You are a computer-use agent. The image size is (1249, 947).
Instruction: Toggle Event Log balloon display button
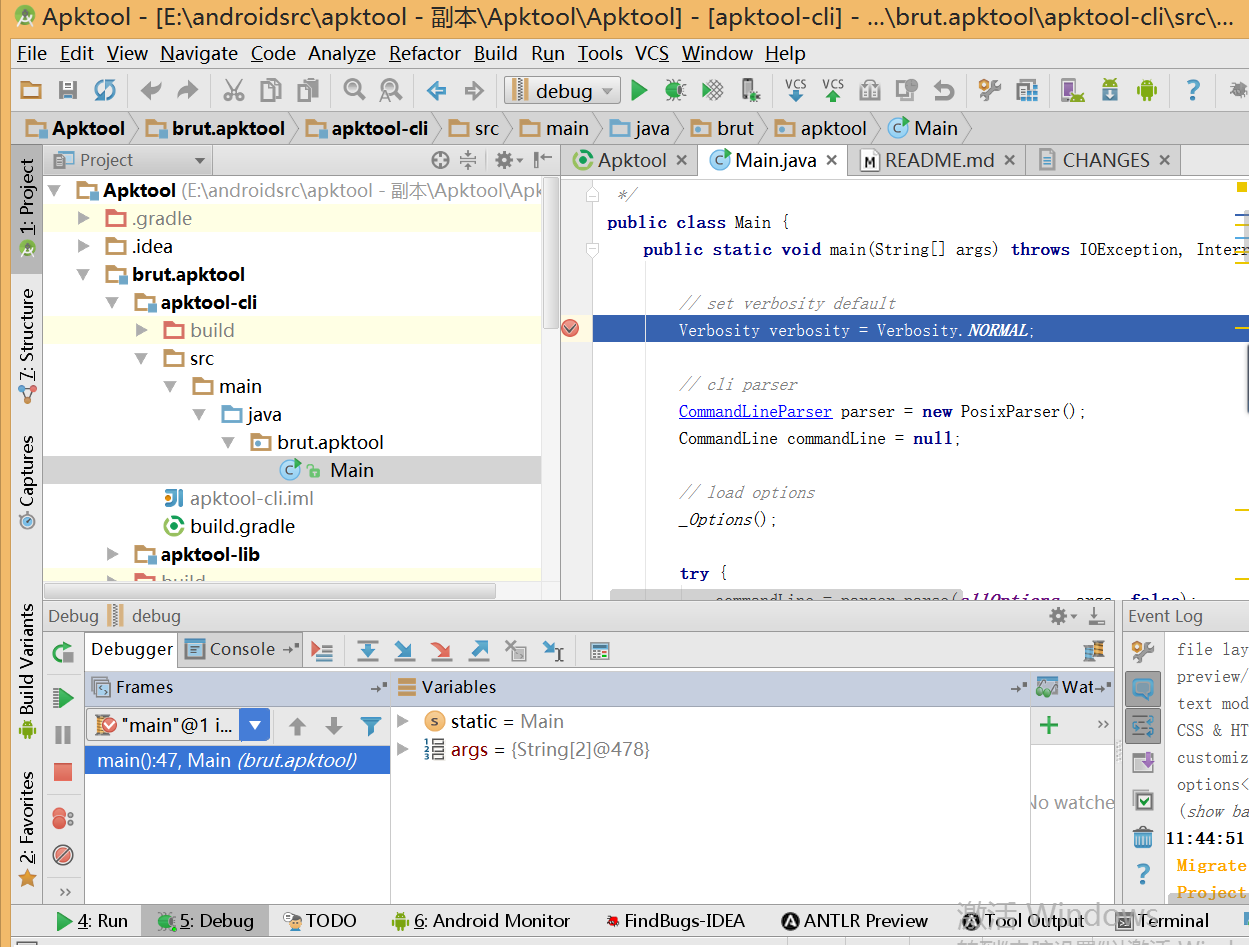pyautogui.click(x=1143, y=689)
